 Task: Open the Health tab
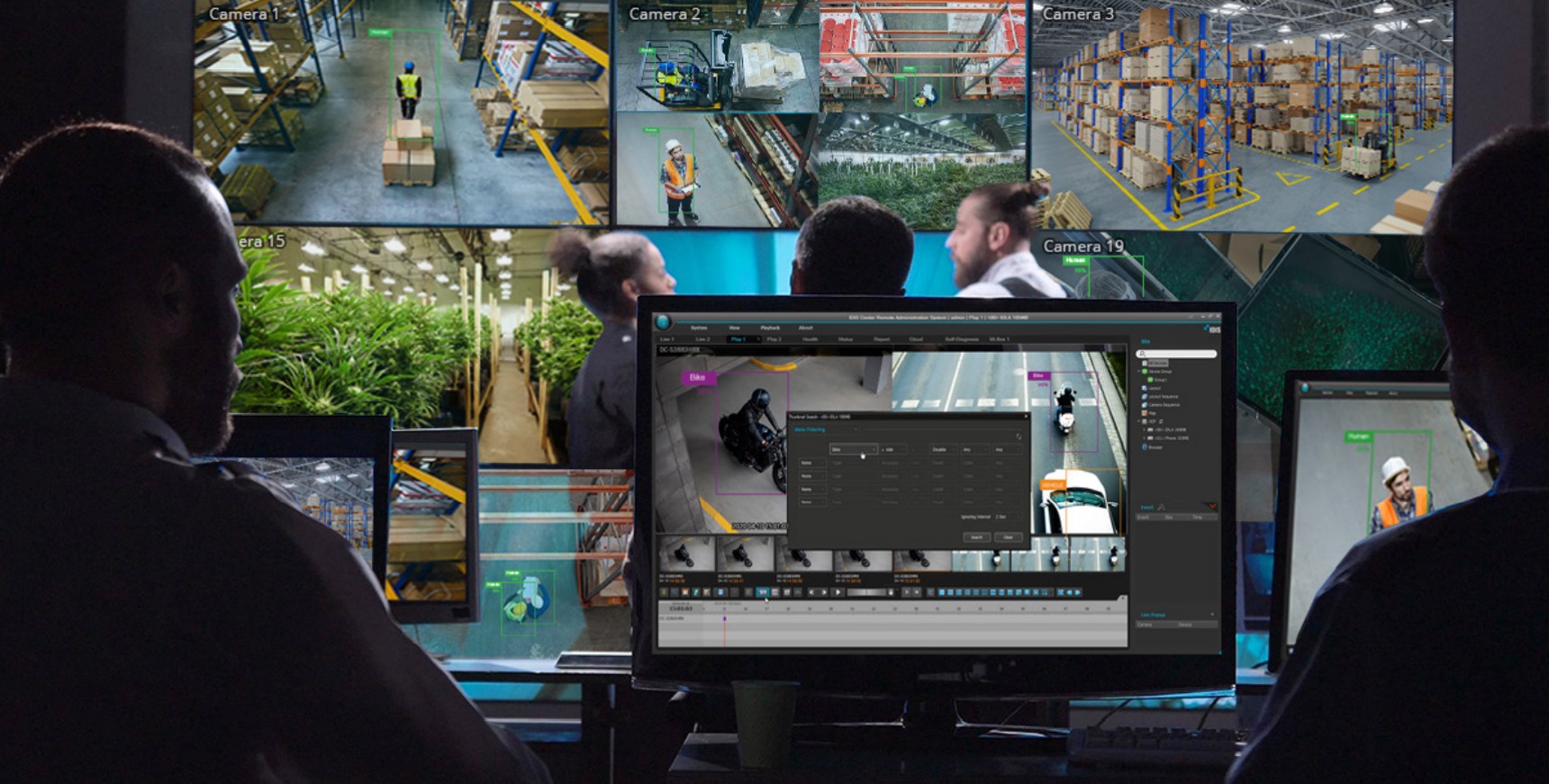[x=811, y=339]
